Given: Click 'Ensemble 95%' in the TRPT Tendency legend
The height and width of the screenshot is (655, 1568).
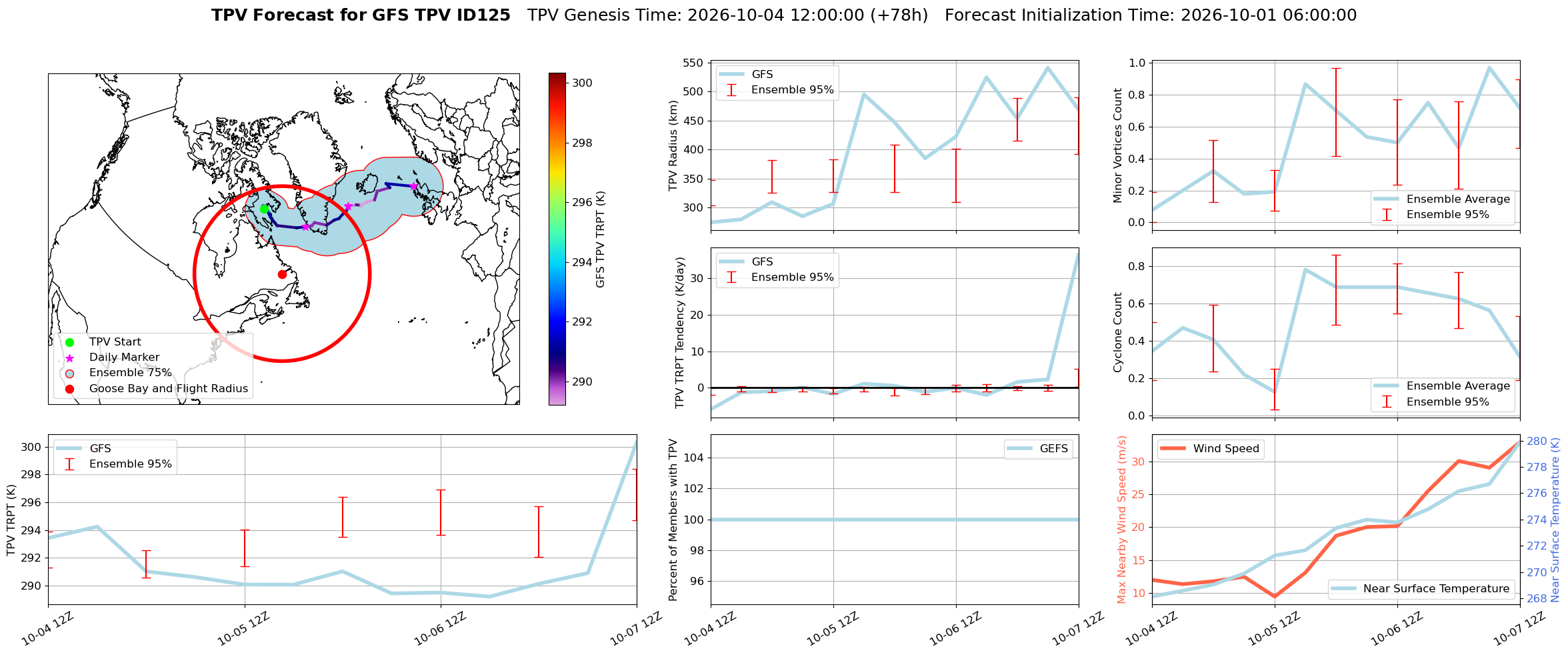Looking at the screenshot, I should (x=792, y=277).
